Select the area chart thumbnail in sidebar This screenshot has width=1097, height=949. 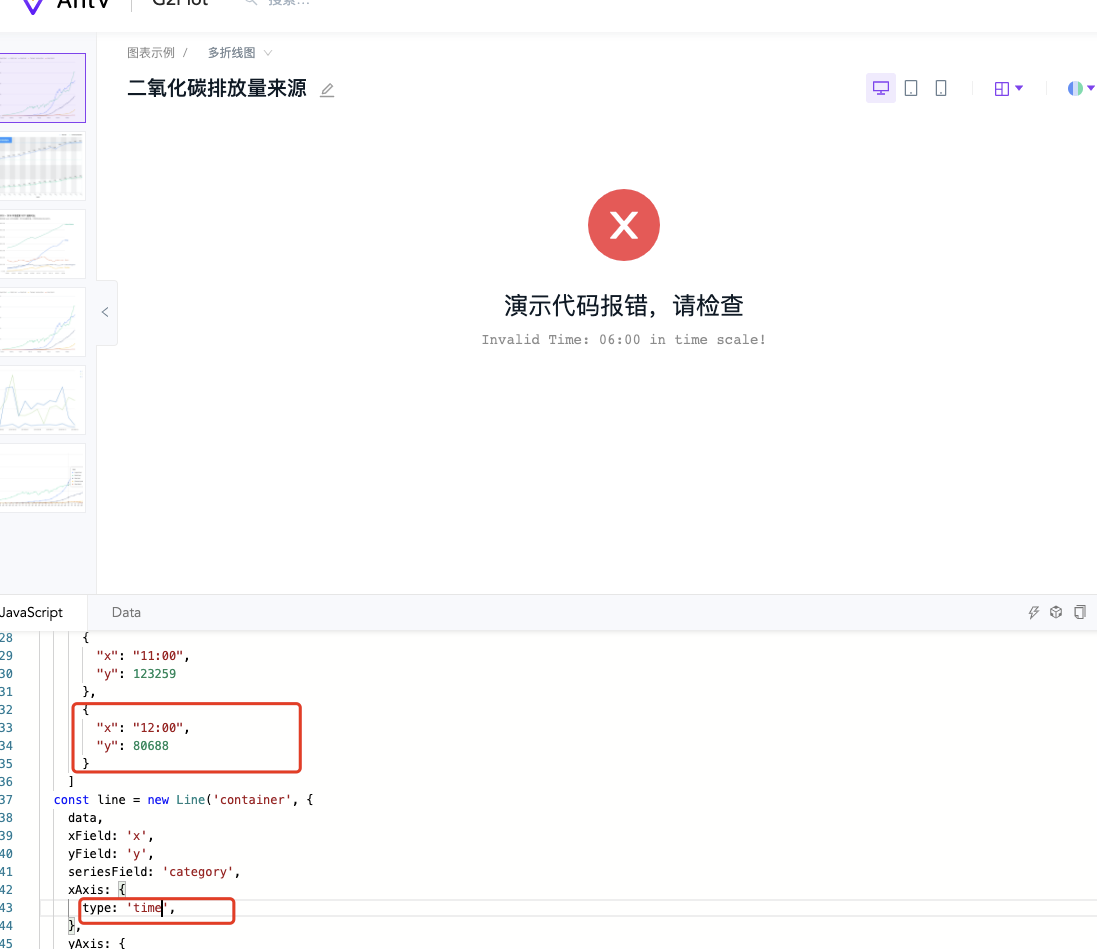(x=42, y=400)
